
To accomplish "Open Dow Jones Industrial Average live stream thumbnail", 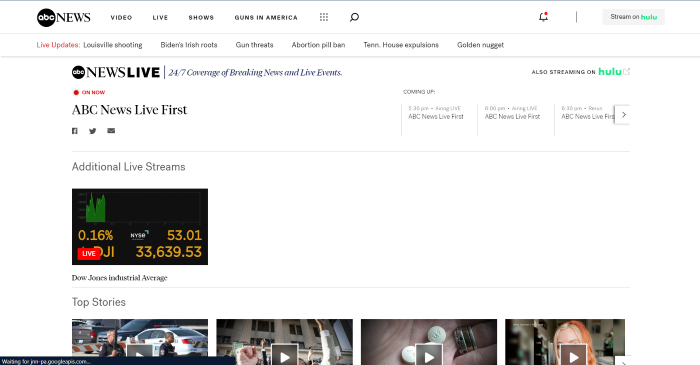I will [140, 227].
